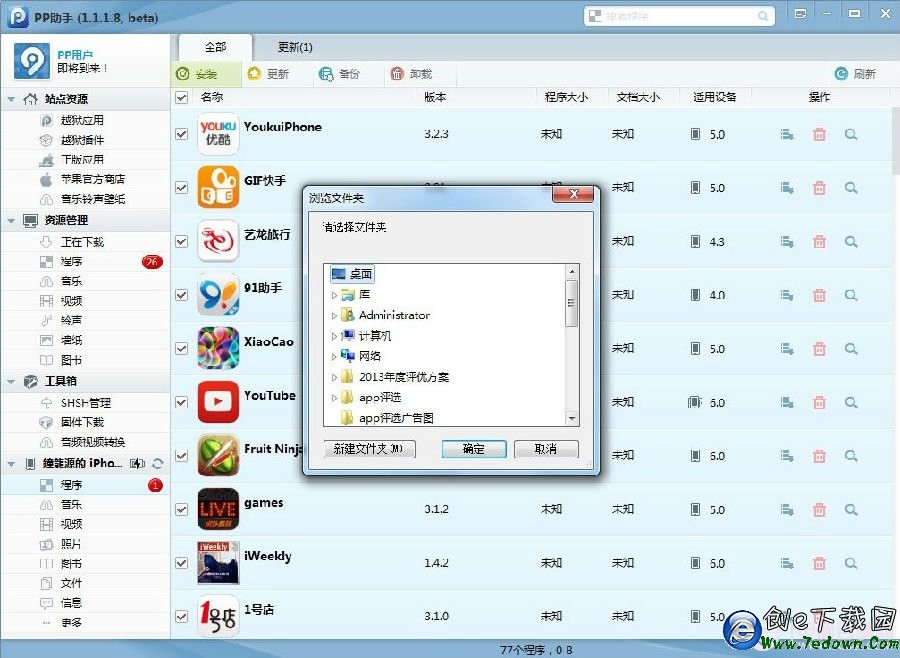Click the search icon in search box

(x=762, y=16)
